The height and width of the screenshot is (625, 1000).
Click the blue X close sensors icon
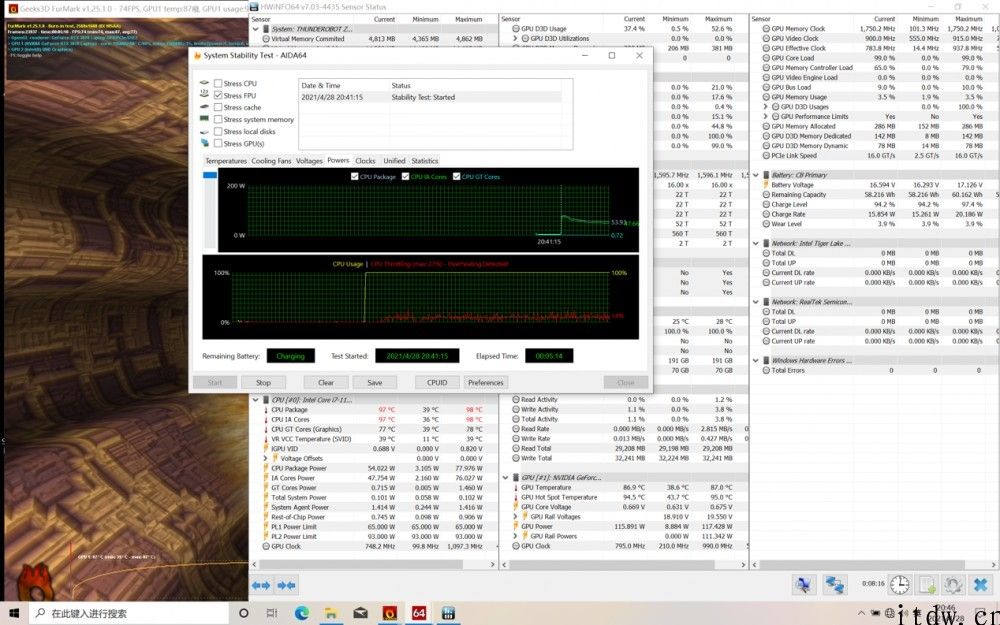point(980,584)
